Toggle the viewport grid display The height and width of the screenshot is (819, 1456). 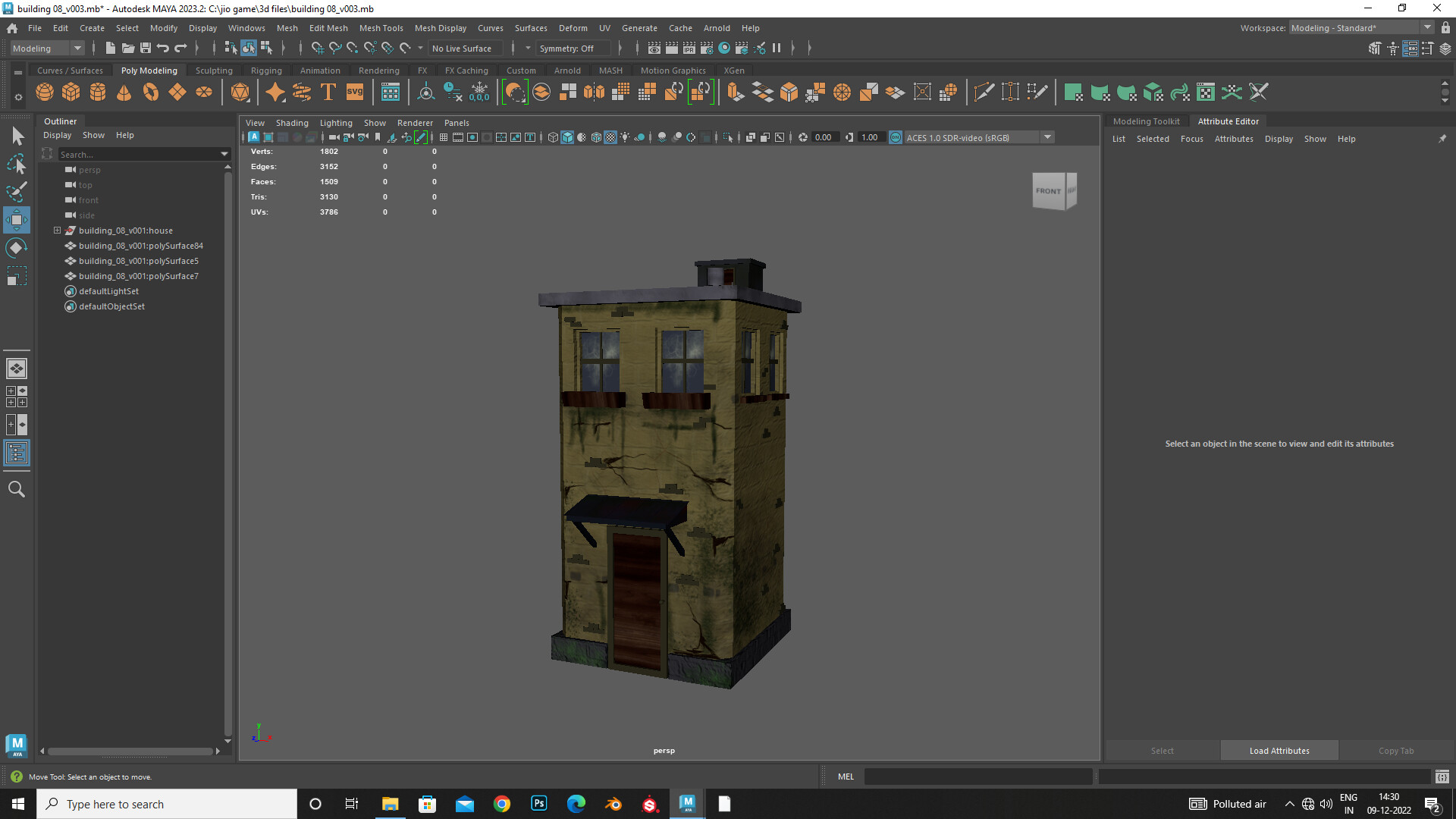pyautogui.click(x=444, y=138)
